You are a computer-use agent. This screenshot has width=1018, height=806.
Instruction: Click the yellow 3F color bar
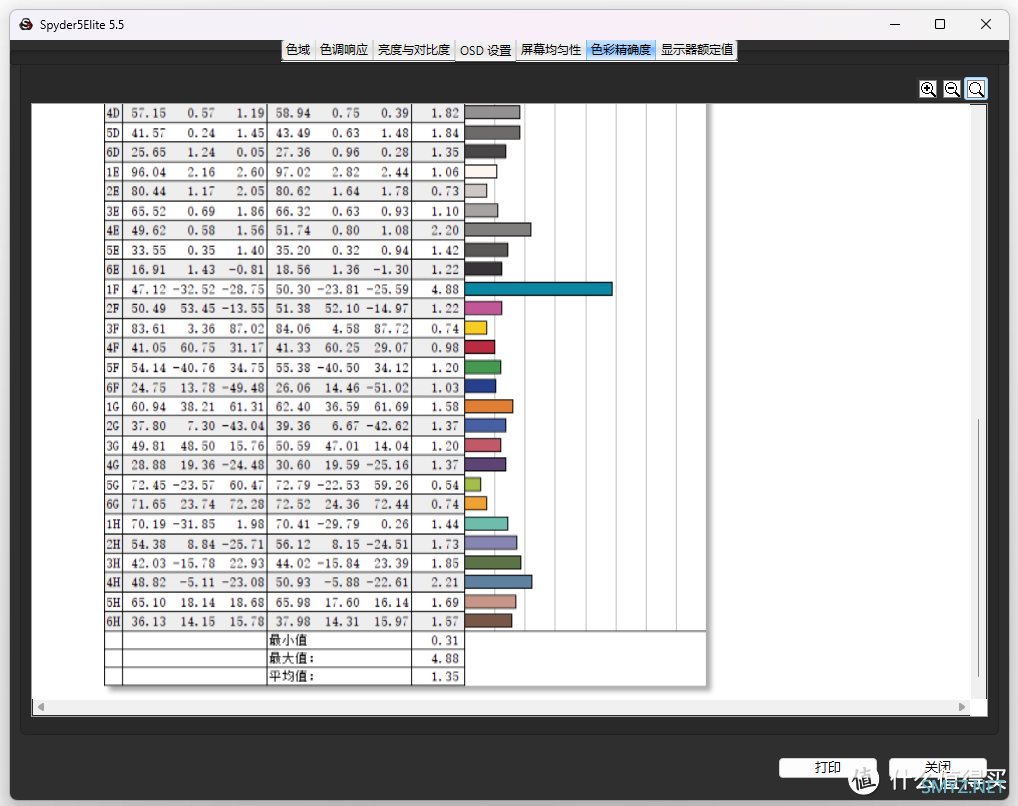(x=476, y=328)
